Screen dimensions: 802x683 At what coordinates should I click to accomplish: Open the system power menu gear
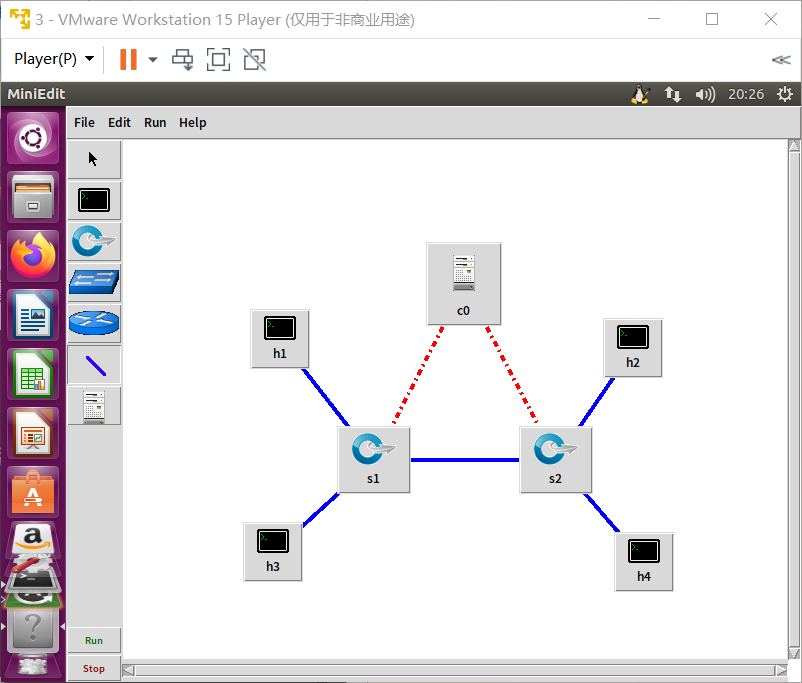785,94
